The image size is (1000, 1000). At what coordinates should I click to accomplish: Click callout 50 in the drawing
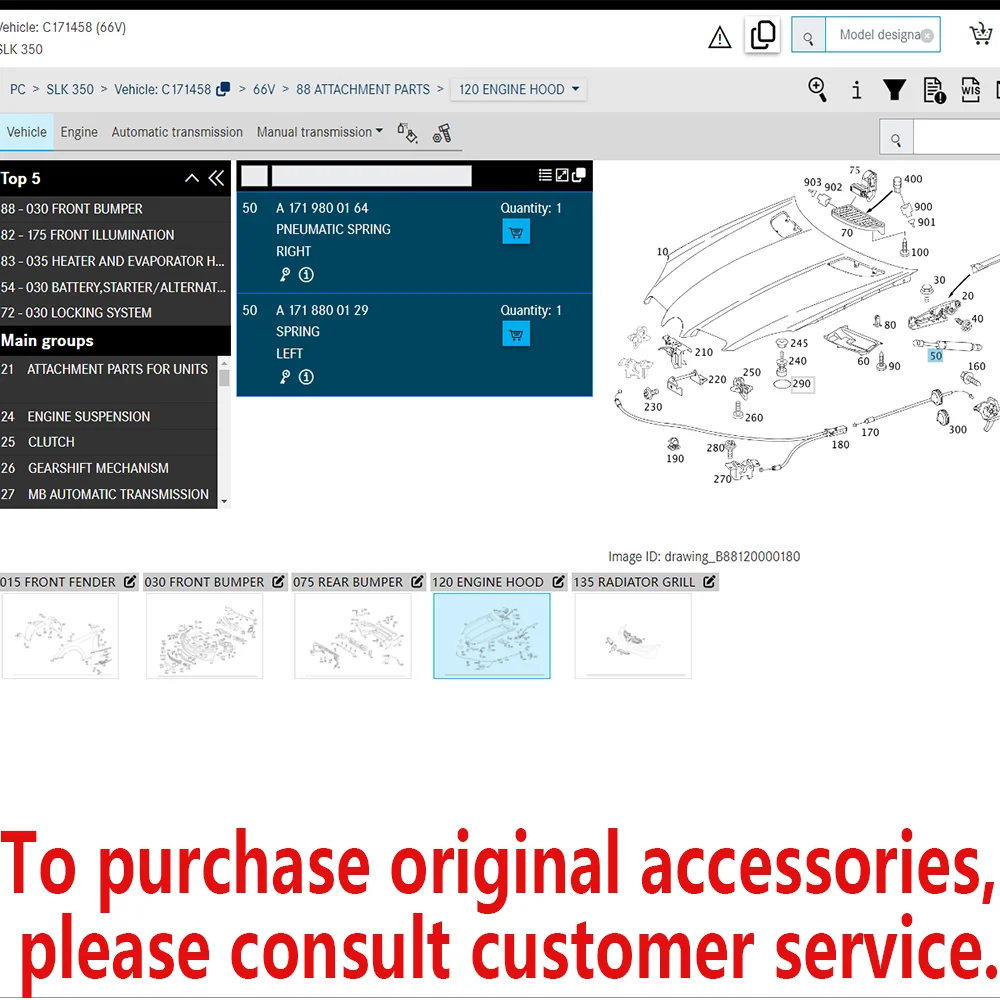pos(935,356)
